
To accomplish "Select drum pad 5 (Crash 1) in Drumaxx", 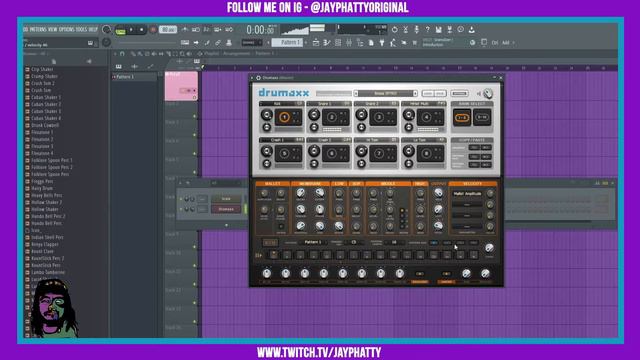I will point(284,154).
